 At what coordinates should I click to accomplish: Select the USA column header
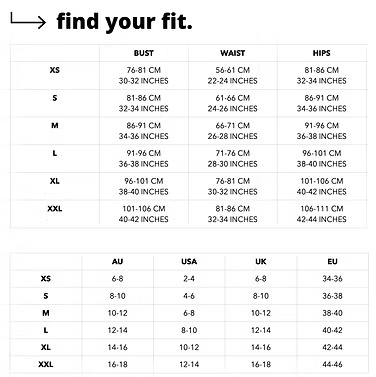[189, 261]
